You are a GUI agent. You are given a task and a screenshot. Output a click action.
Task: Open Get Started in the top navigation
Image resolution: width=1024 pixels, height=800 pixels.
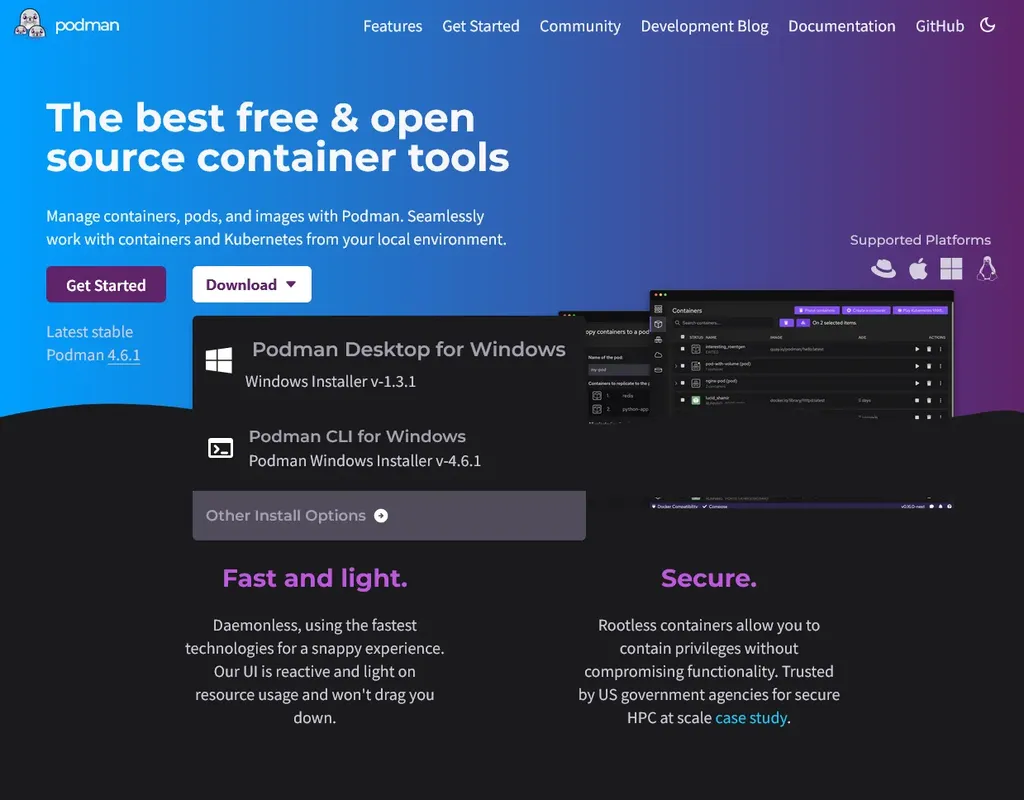click(x=481, y=26)
